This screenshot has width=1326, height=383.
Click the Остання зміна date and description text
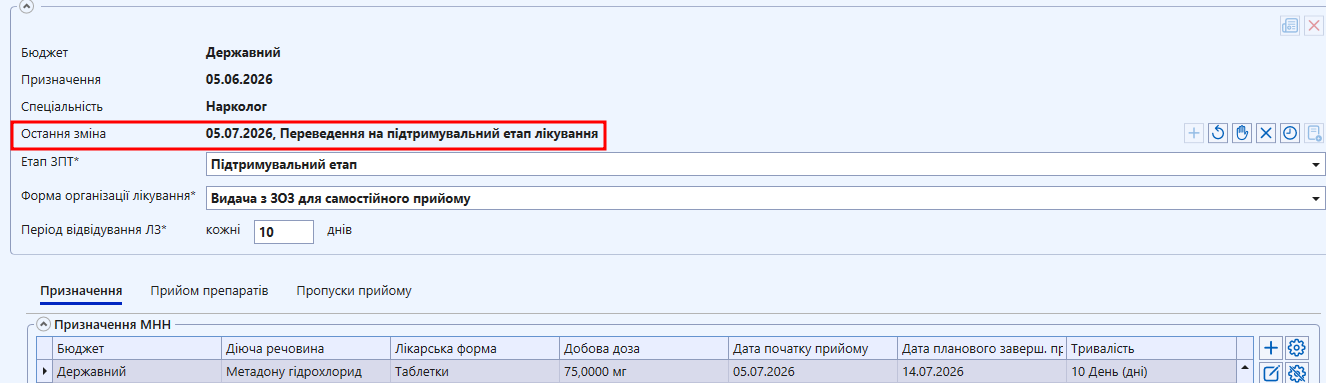click(x=403, y=133)
